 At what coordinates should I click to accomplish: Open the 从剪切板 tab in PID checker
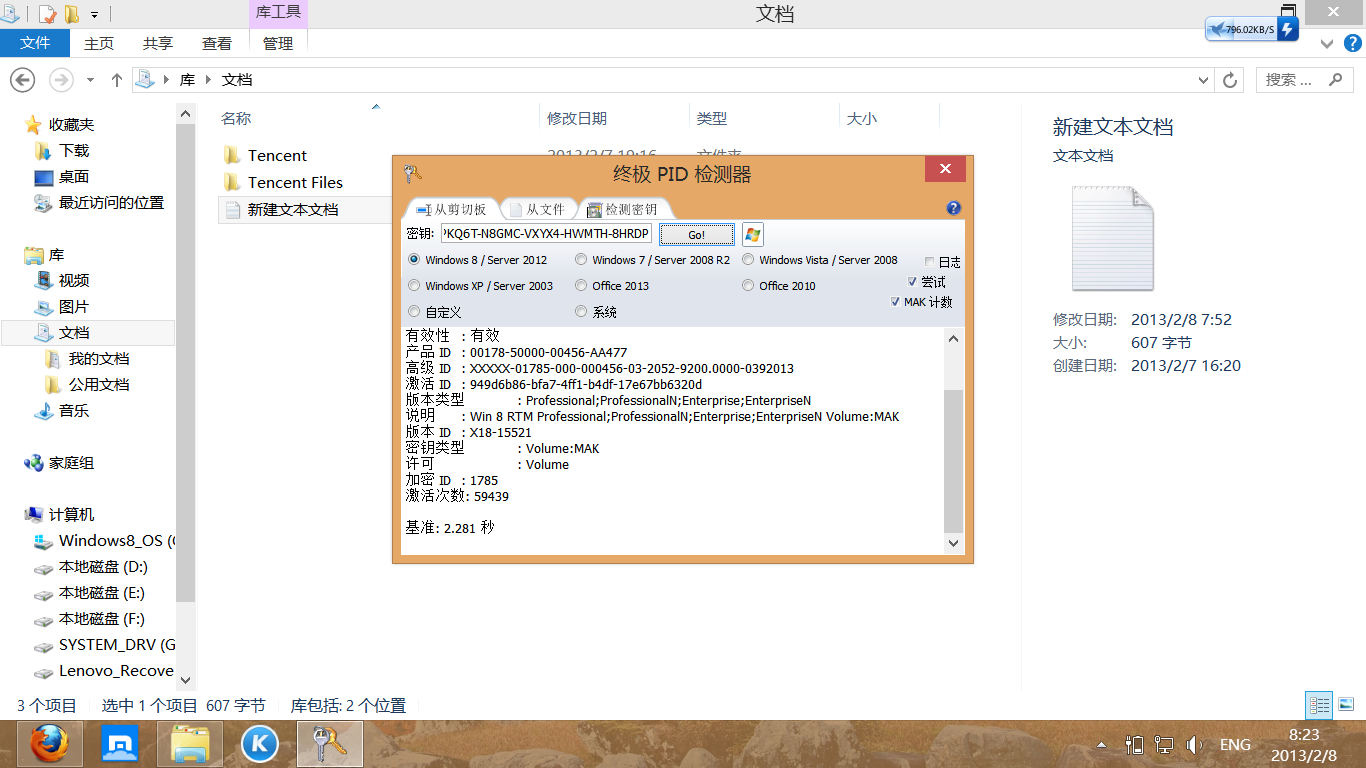click(451, 209)
